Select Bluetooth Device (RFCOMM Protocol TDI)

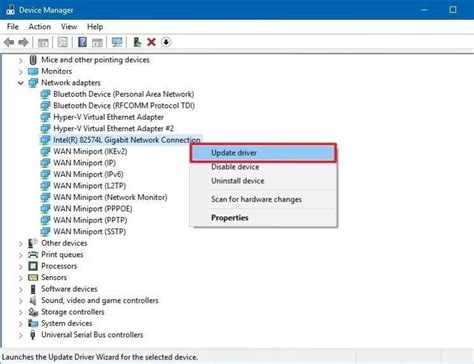pyautogui.click(x=124, y=106)
